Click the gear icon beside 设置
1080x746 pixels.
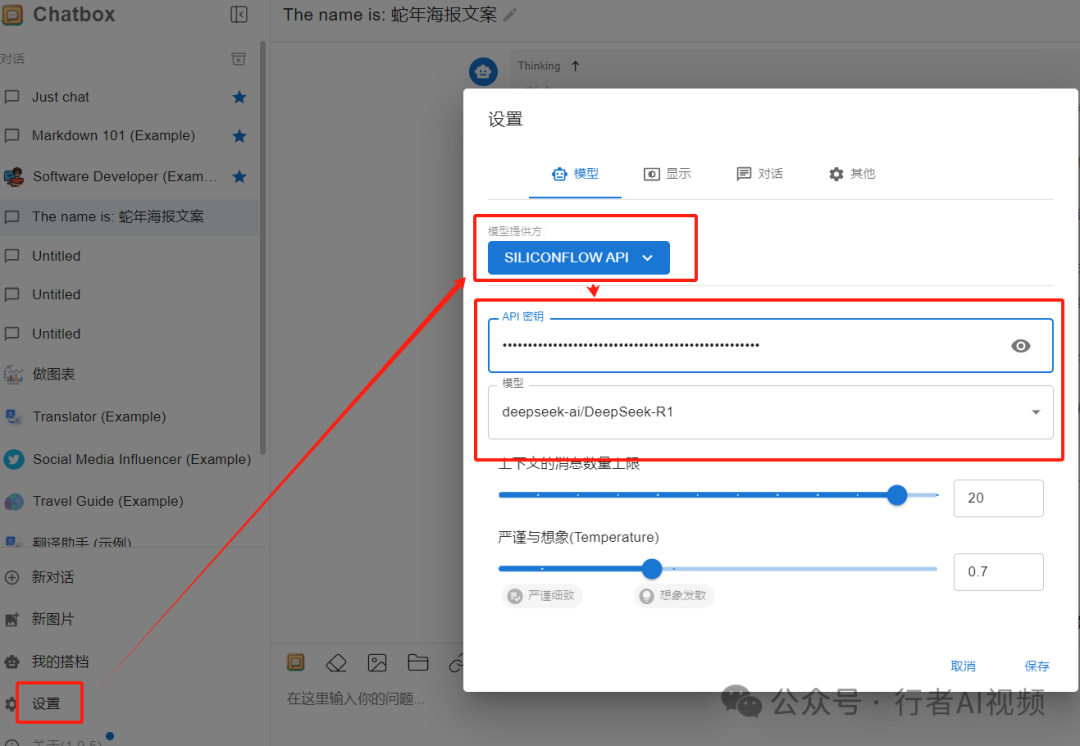point(10,704)
